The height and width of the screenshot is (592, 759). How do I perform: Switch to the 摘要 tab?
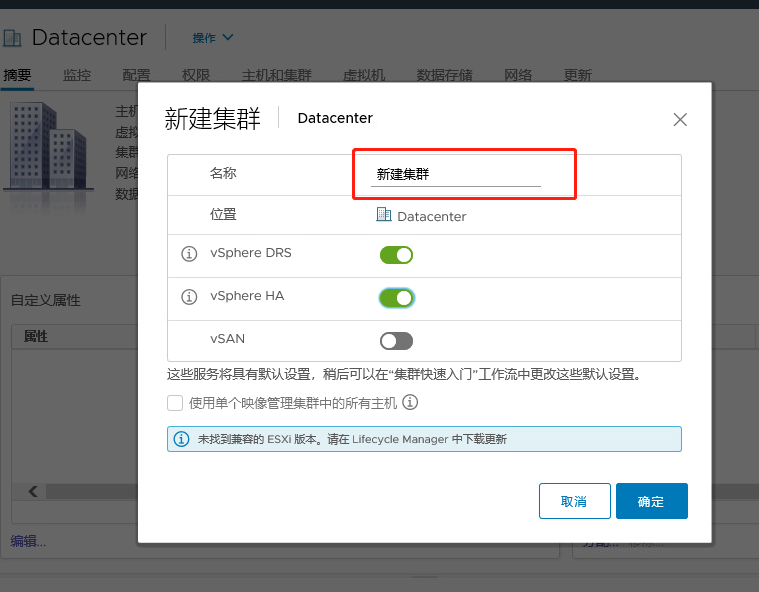[17, 75]
